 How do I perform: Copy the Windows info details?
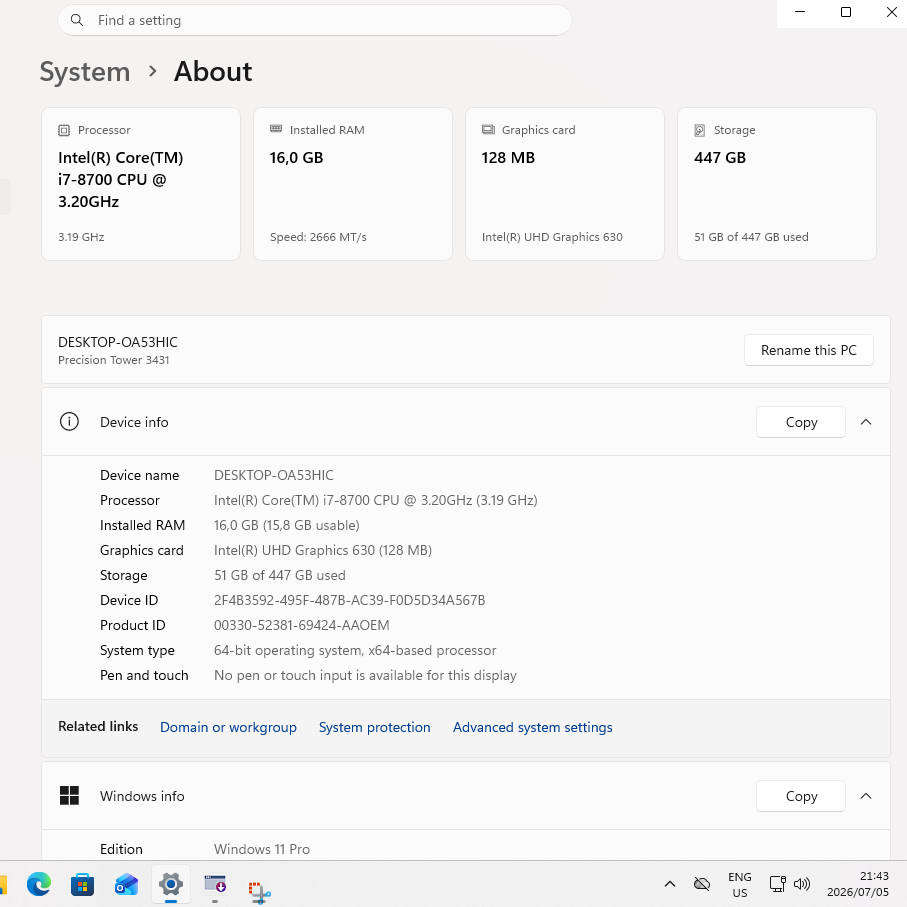pos(801,796)
